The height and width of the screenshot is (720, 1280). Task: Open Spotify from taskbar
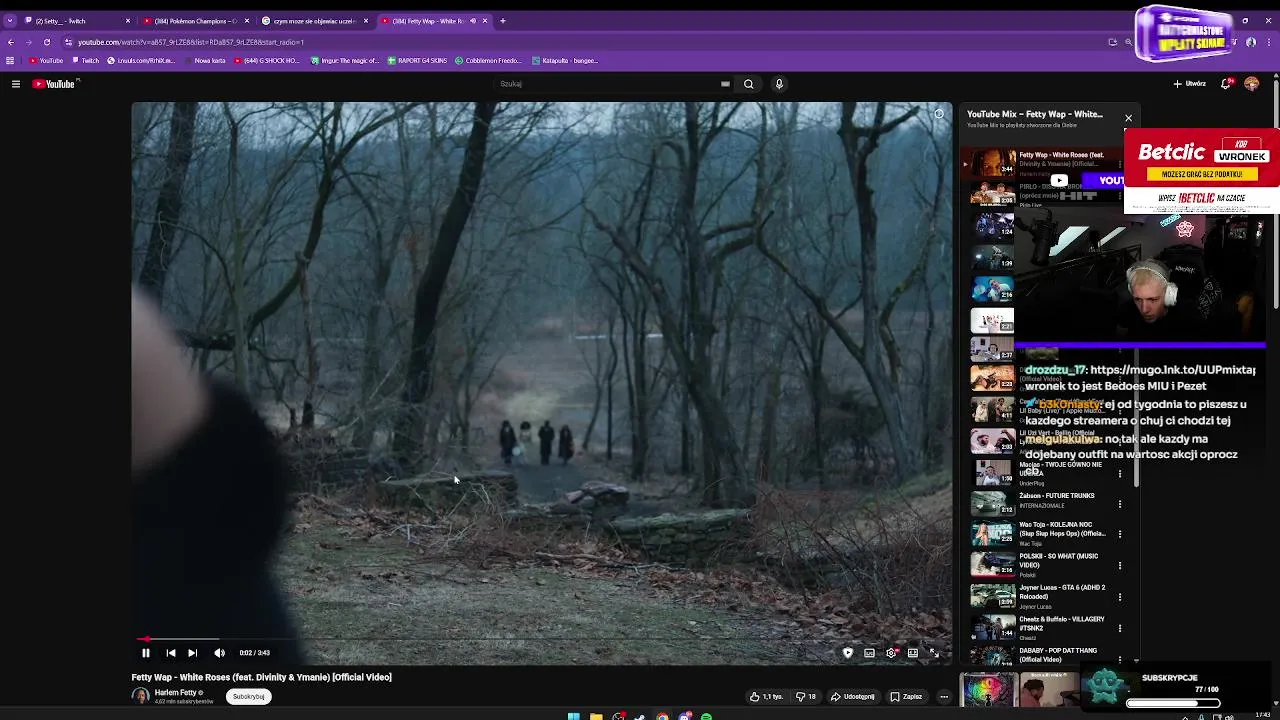(x=706, y=716)
